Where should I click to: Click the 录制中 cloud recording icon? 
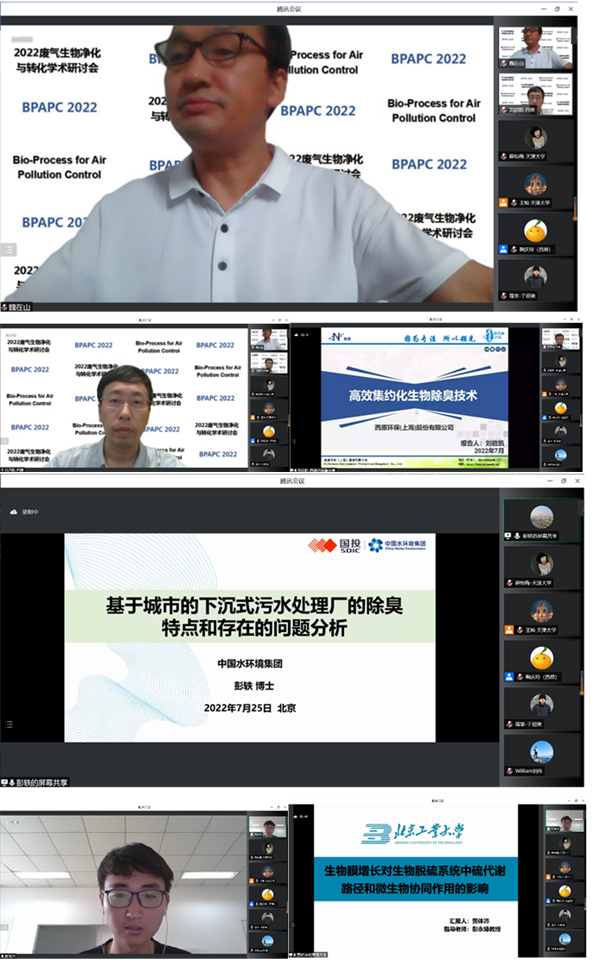coord(14,510)
